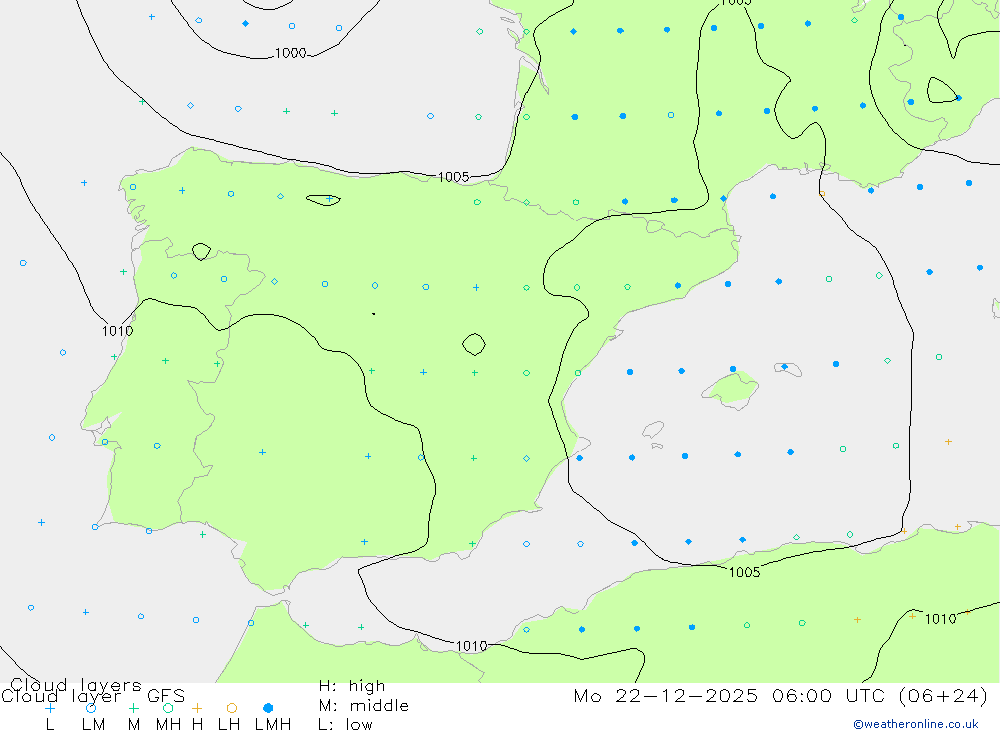The width and height of the screenshot is (1000, 733).
Task: Click the 'Cloud layer GFS' title text
Action: click(x=93, y=696)
